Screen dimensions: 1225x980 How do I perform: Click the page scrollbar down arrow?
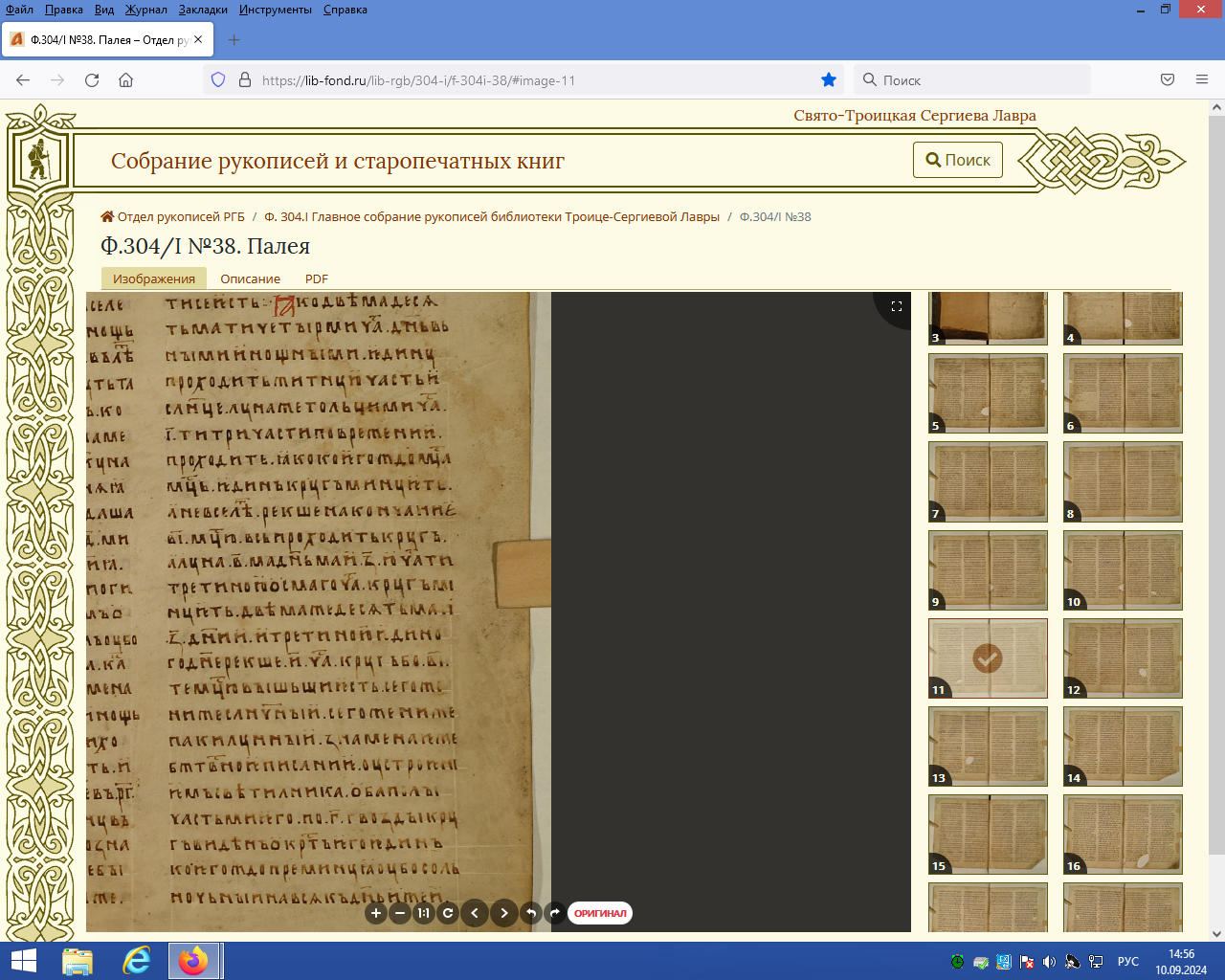(1216, 934)
